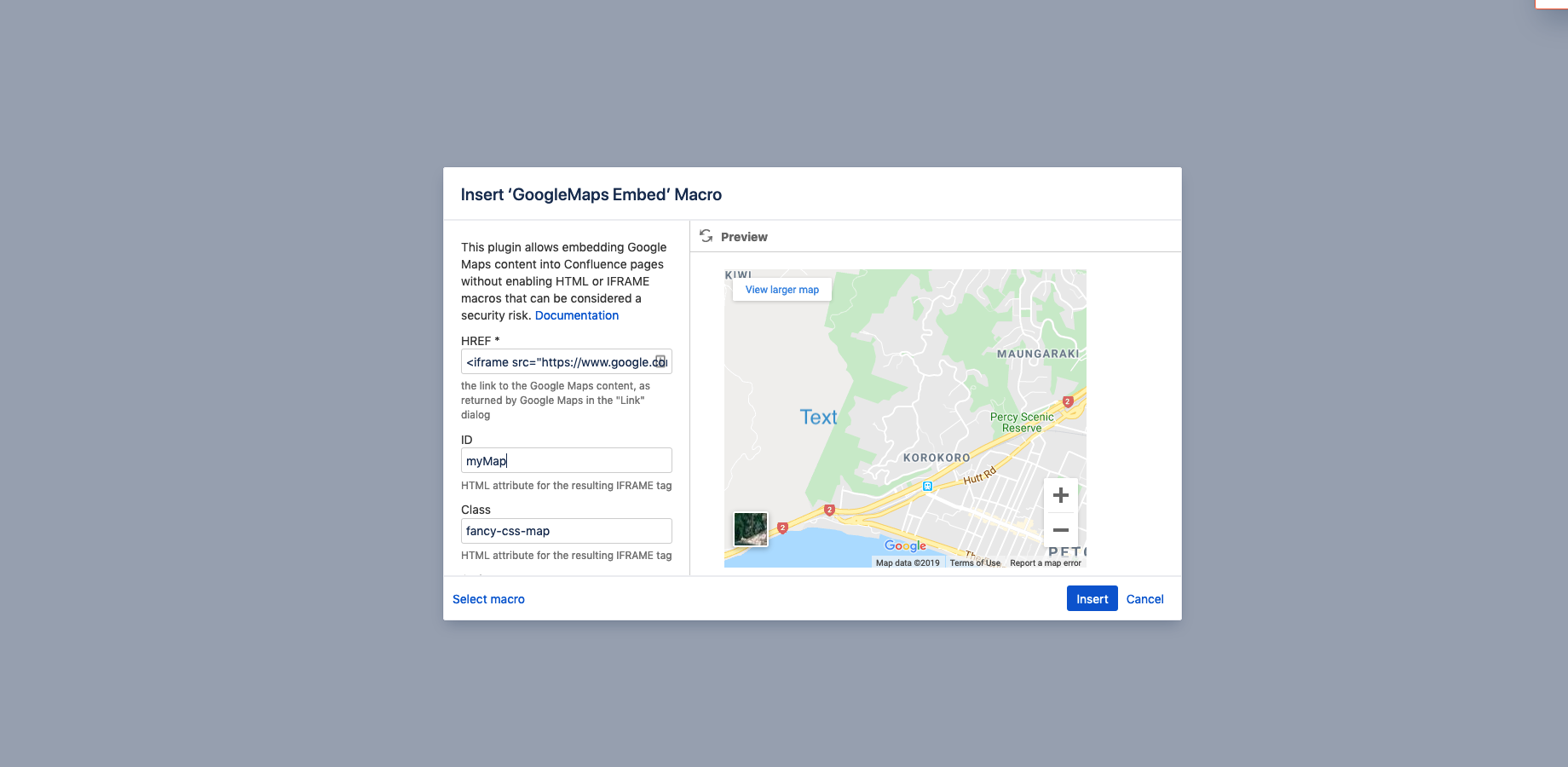Refresh the macro preview
The height and width of the screenshot is (767, 1568).
point(706,236)
